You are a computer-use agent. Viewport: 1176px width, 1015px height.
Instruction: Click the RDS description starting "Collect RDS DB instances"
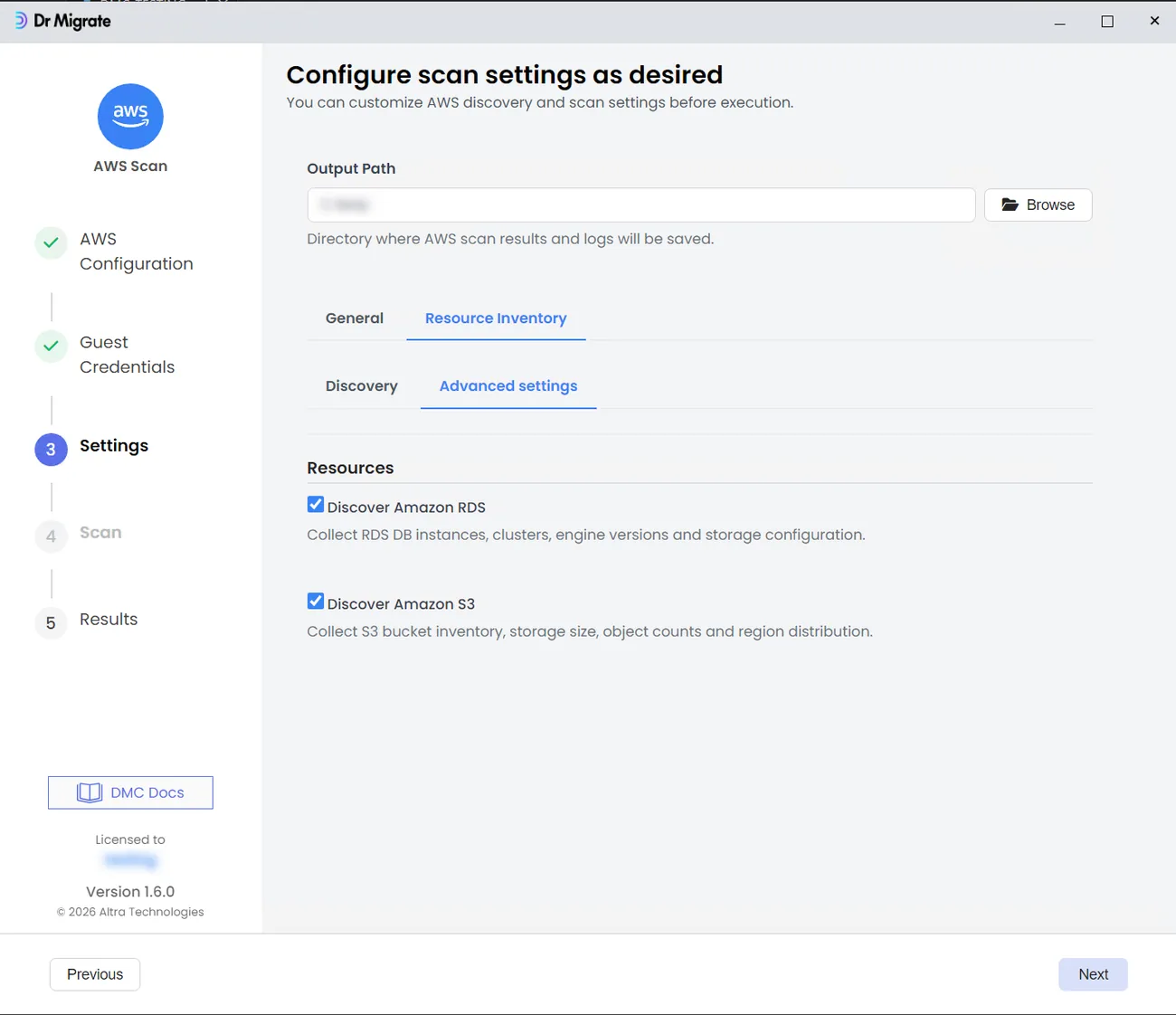(x=586, y=535)
